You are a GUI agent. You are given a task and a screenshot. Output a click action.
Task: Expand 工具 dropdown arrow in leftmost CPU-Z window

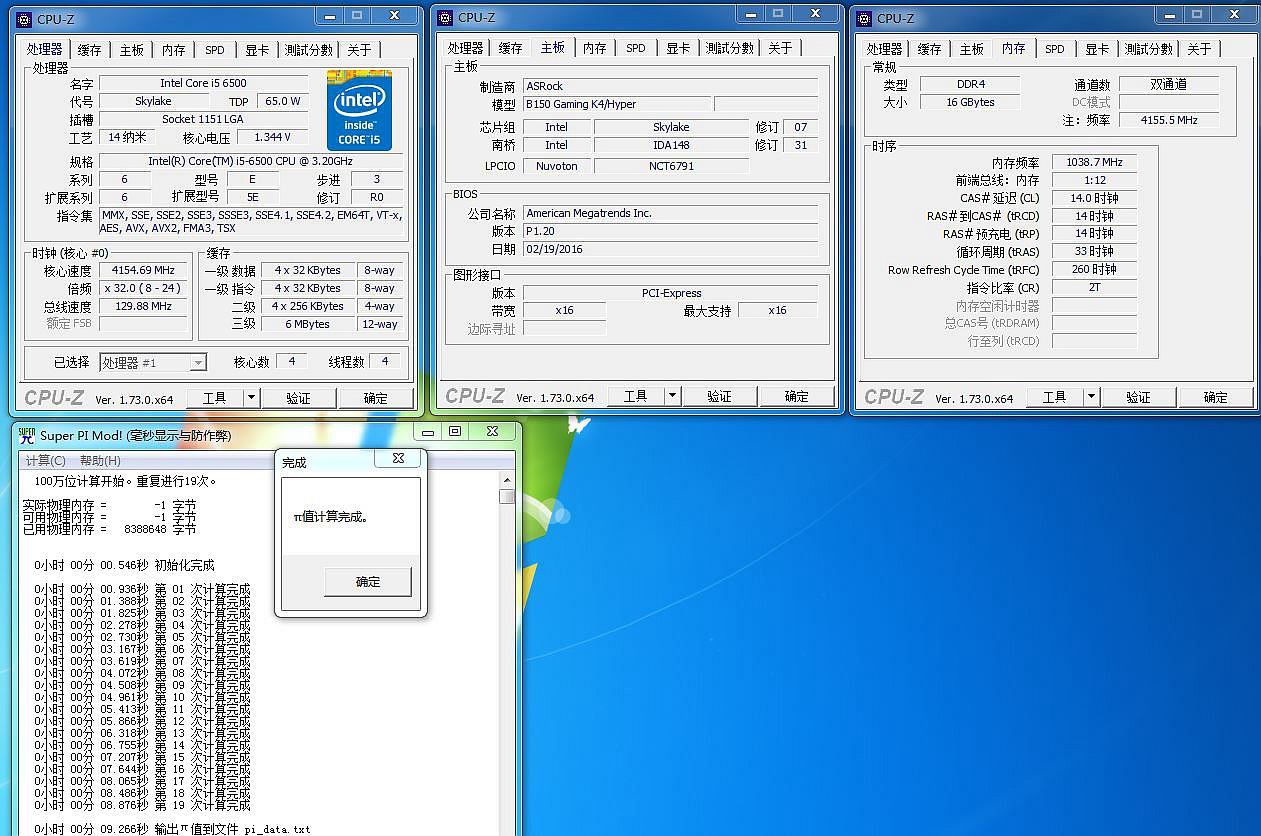[251, 398]
